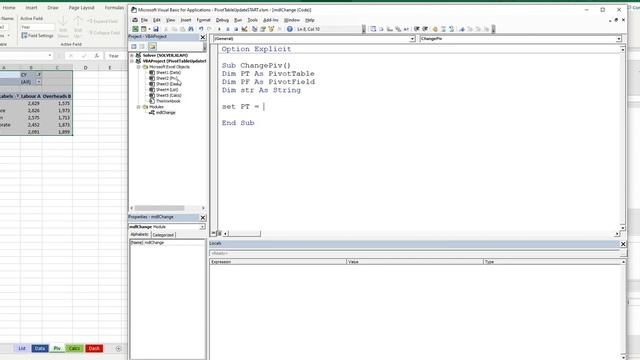This screenshot has width=640, height=360.
Task: Select Dash sheet tab in Excel
Action: [x=94, y=348]
